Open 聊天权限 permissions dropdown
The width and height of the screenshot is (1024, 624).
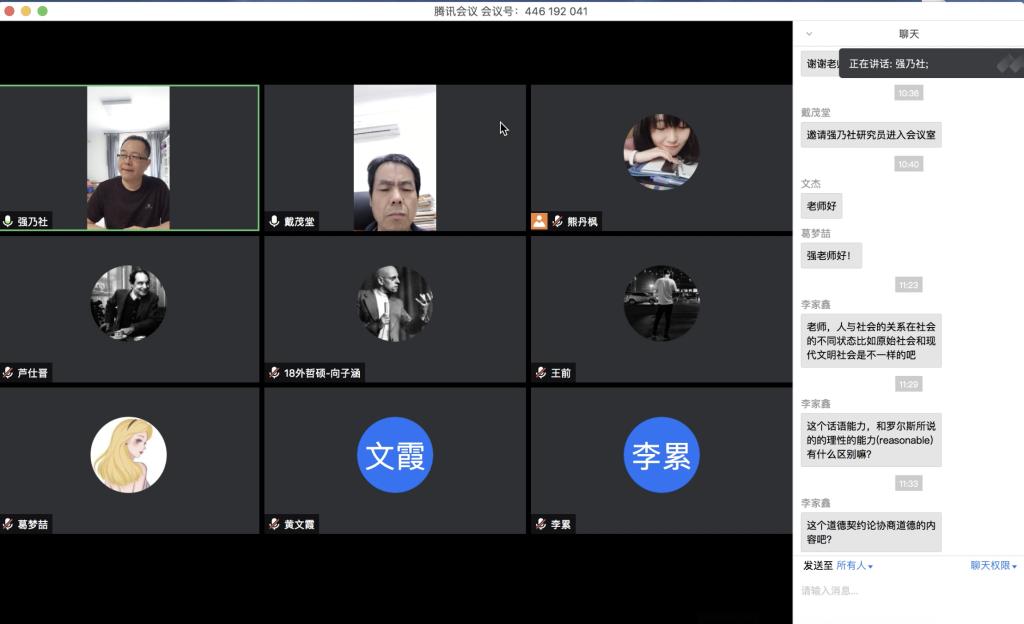(x=993, y=565)
